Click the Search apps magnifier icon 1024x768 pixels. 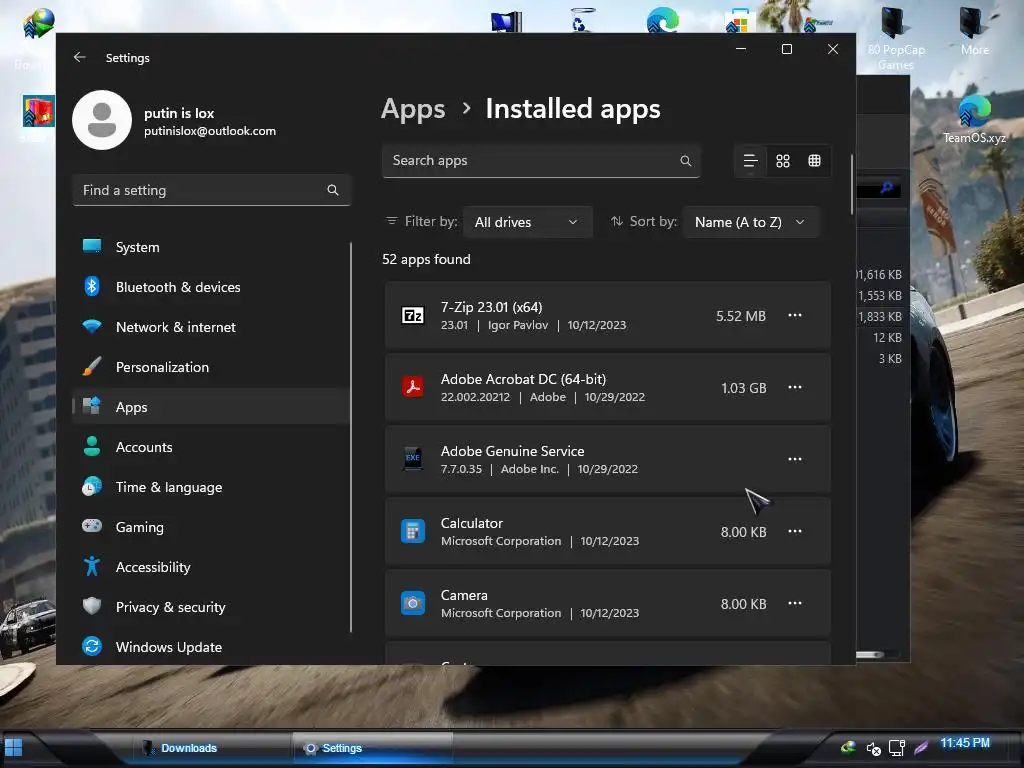[x=685, y=161]
